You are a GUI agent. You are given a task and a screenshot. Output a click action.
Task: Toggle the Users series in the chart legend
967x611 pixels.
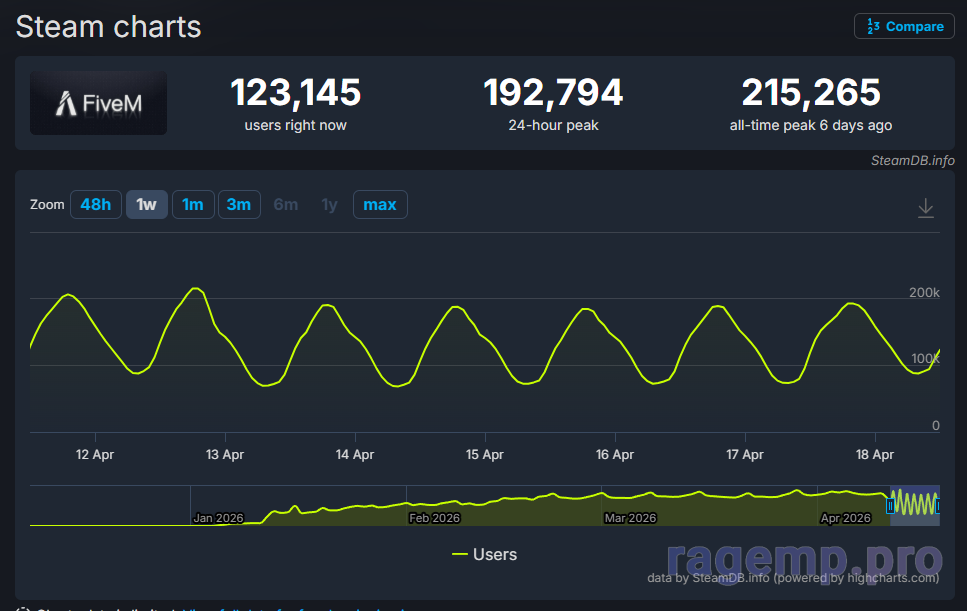(x=485, y=554)
